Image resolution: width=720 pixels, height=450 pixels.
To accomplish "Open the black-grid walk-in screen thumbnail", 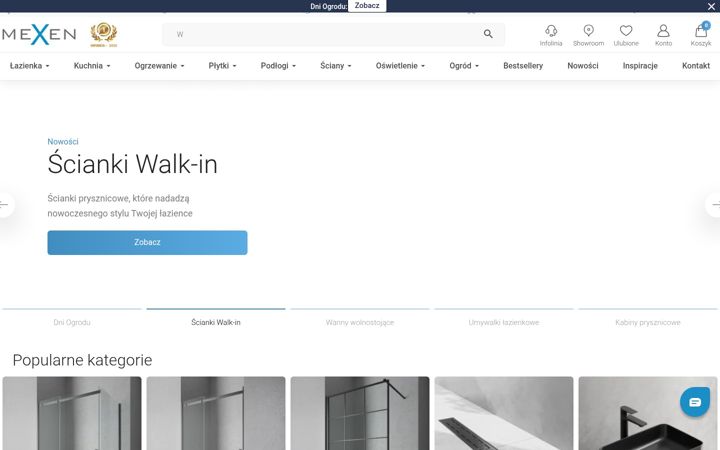I will tap(360, 413).
